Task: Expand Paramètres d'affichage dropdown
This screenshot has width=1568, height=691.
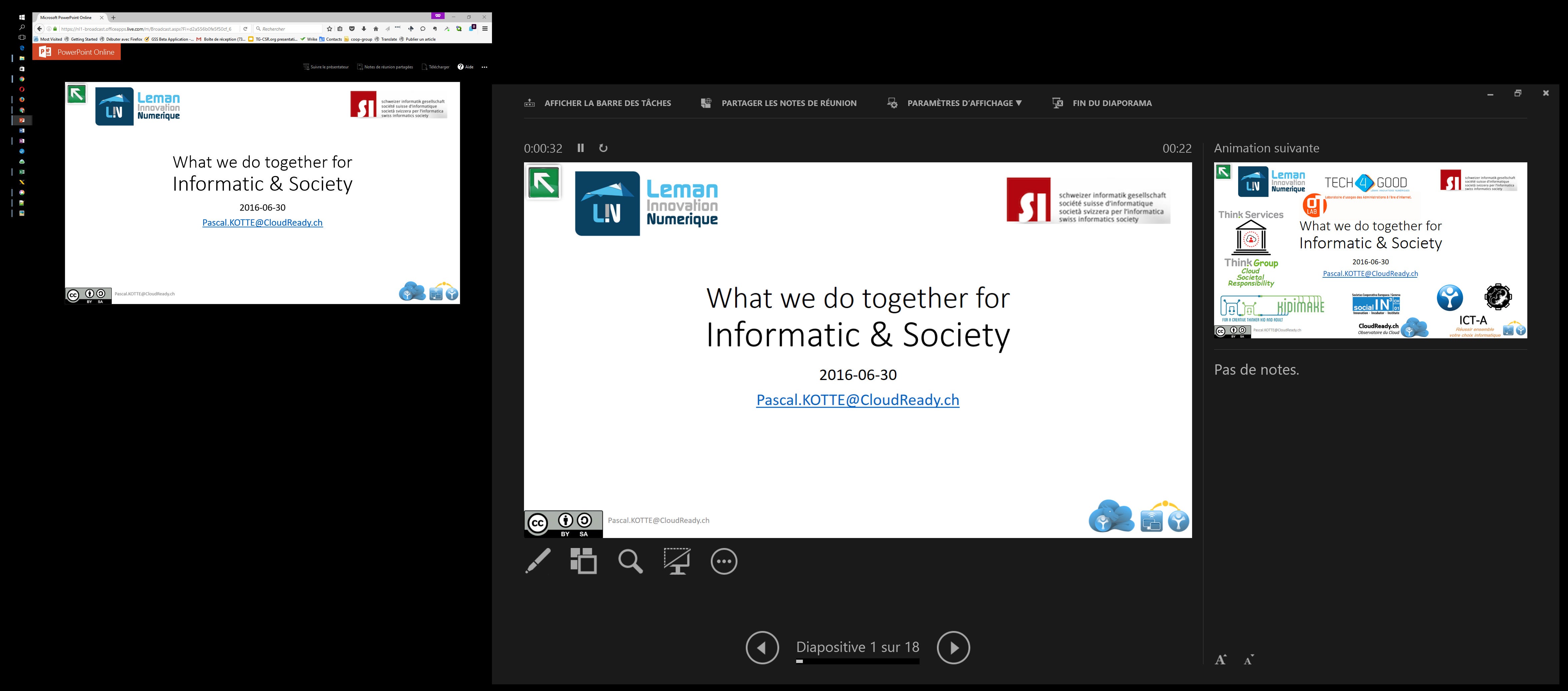Action: pos(964,103)
